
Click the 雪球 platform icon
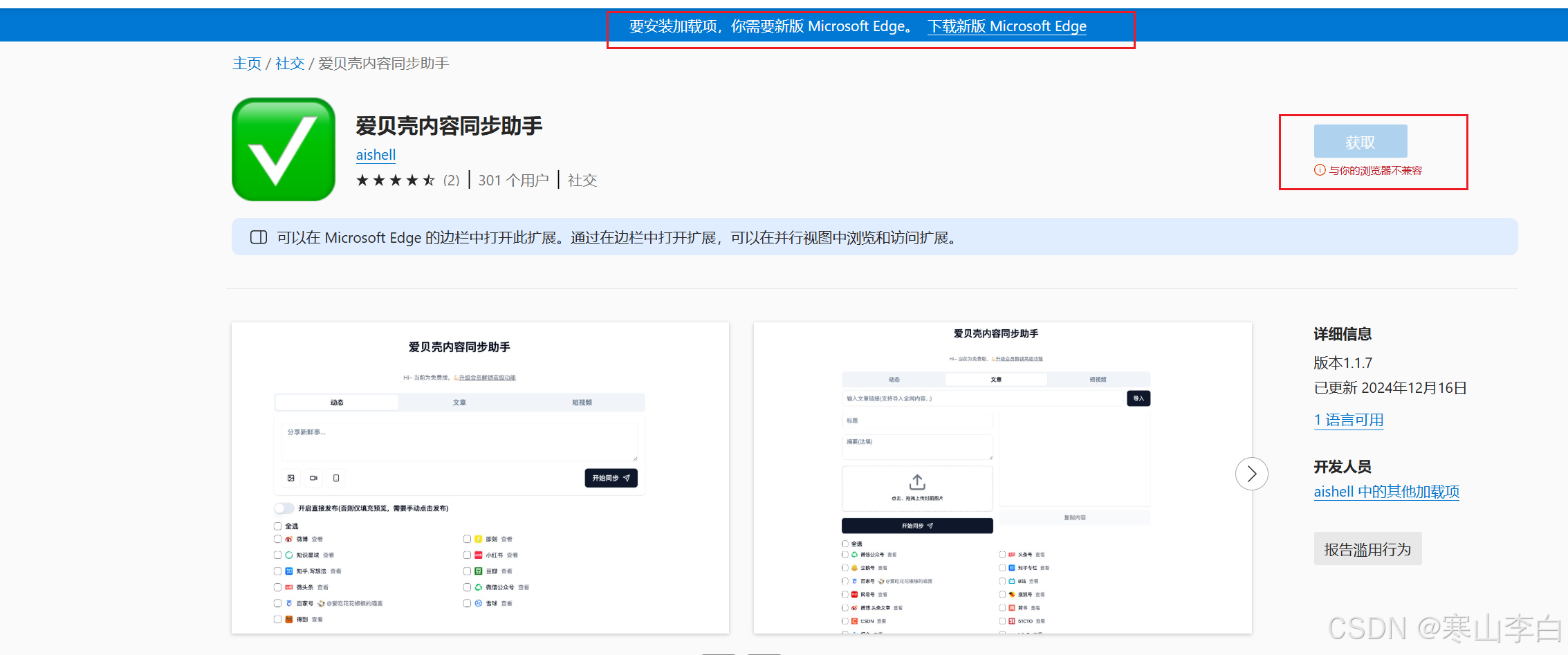478,603
